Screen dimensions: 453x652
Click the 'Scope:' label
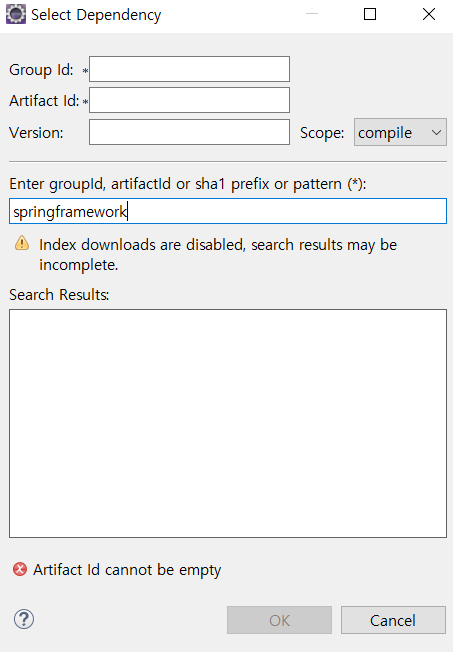coord(322,133)
